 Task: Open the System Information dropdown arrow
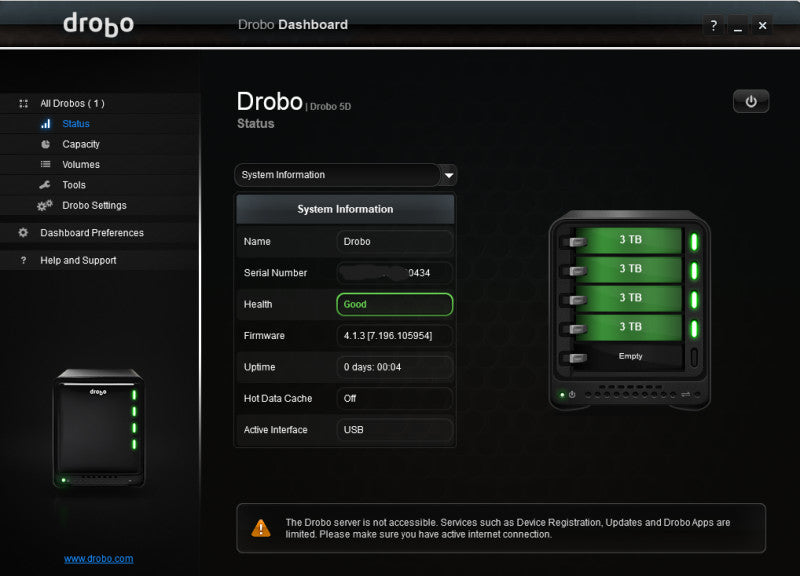[448, 175]
